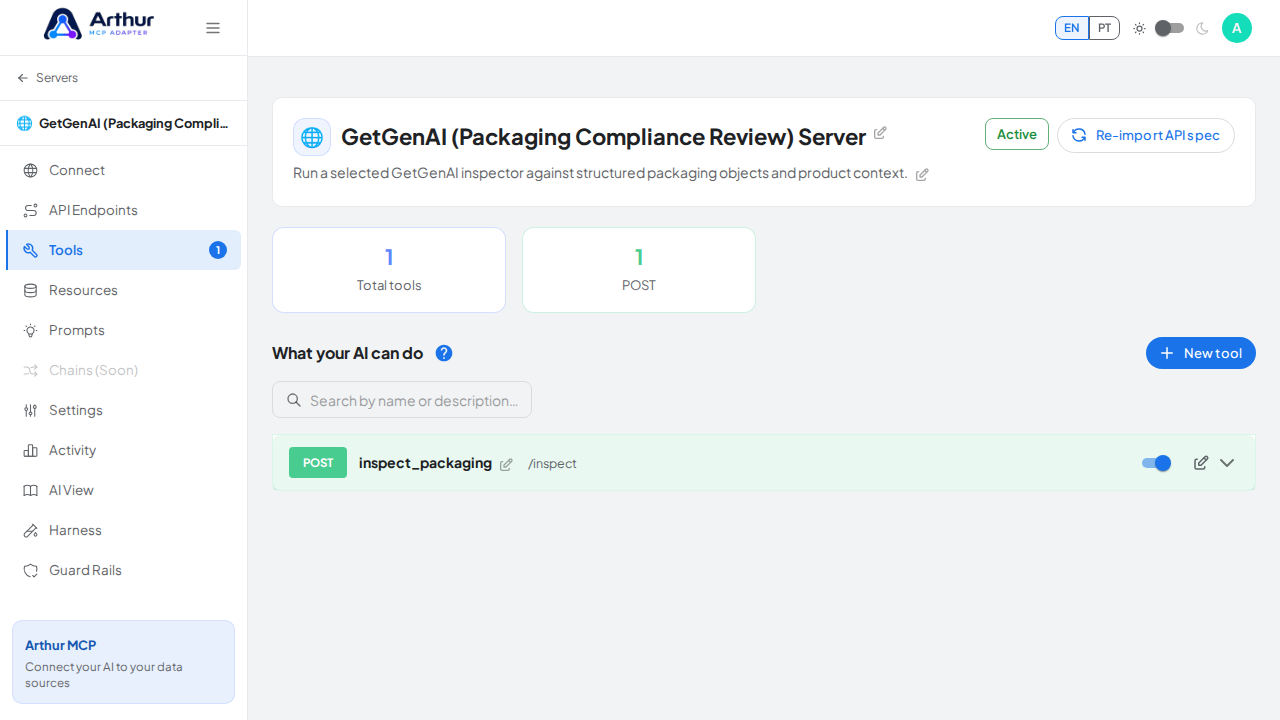Click Re-import API spec button

(x=1146, y=135)
